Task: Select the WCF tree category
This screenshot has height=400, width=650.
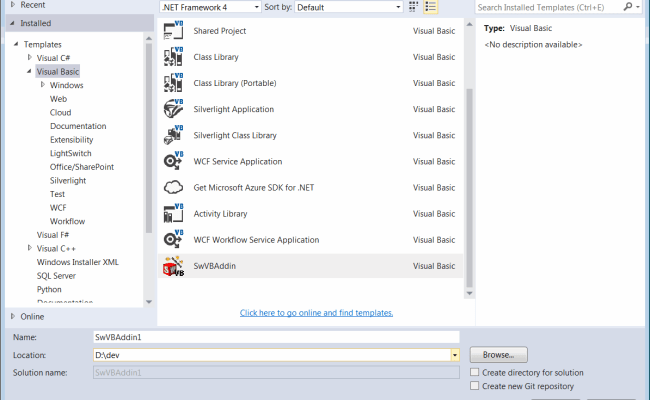Action: (x=58, y=208)
